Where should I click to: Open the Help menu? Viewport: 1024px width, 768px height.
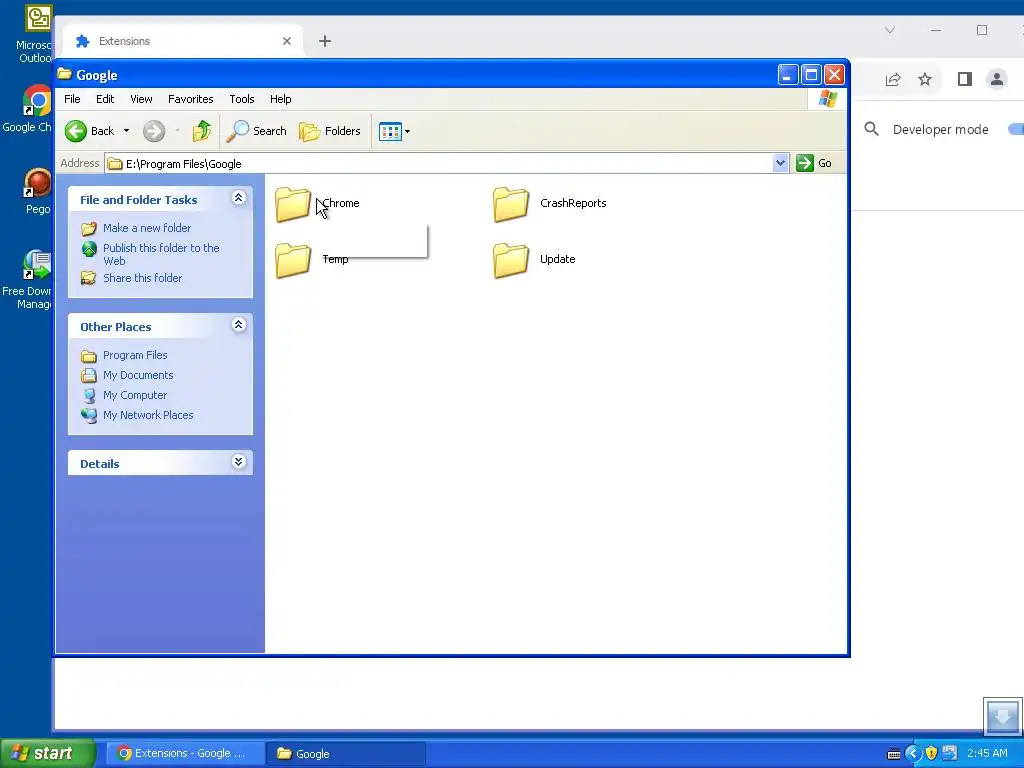pos(281,99)
